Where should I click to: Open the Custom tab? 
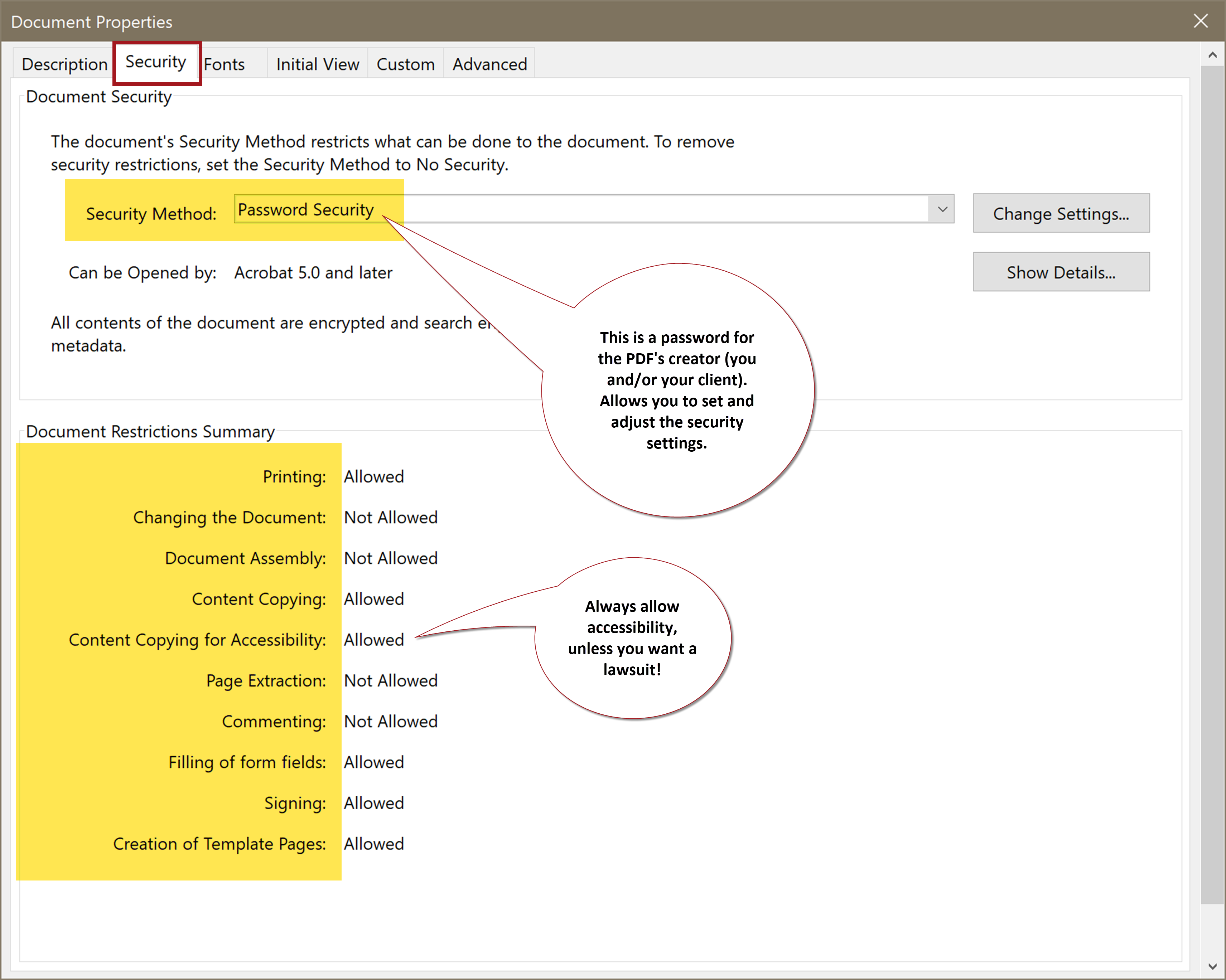pyautogui.click(x=405, y=64)
